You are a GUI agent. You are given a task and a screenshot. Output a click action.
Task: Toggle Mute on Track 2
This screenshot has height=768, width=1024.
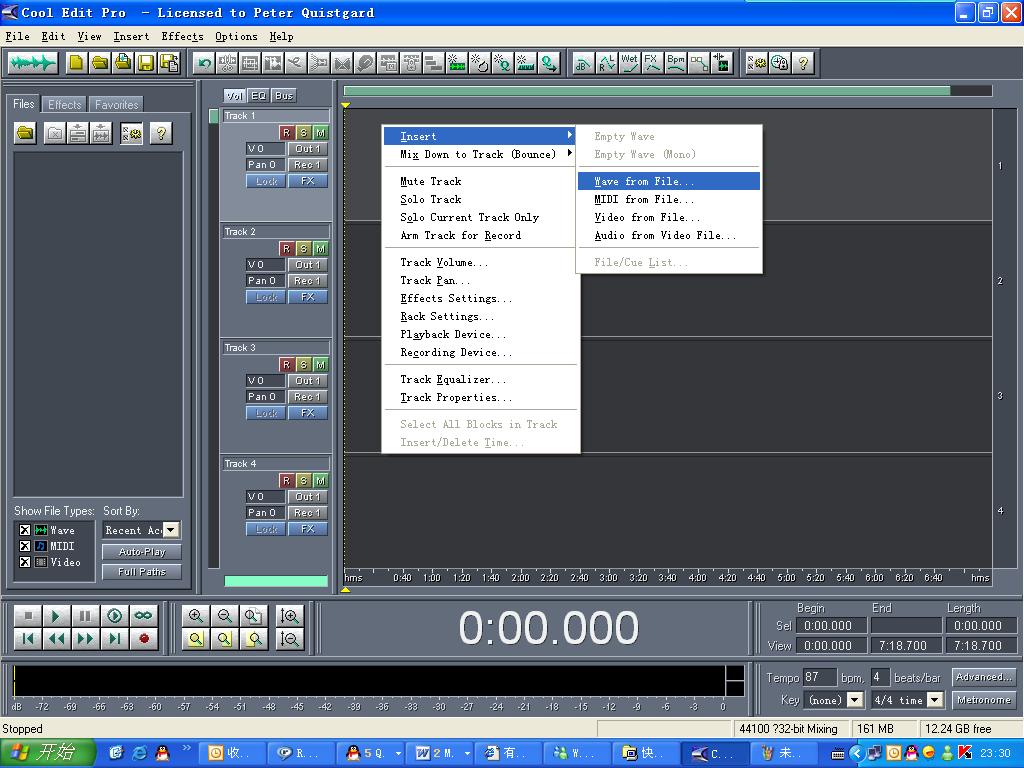[x=320, y=249]
